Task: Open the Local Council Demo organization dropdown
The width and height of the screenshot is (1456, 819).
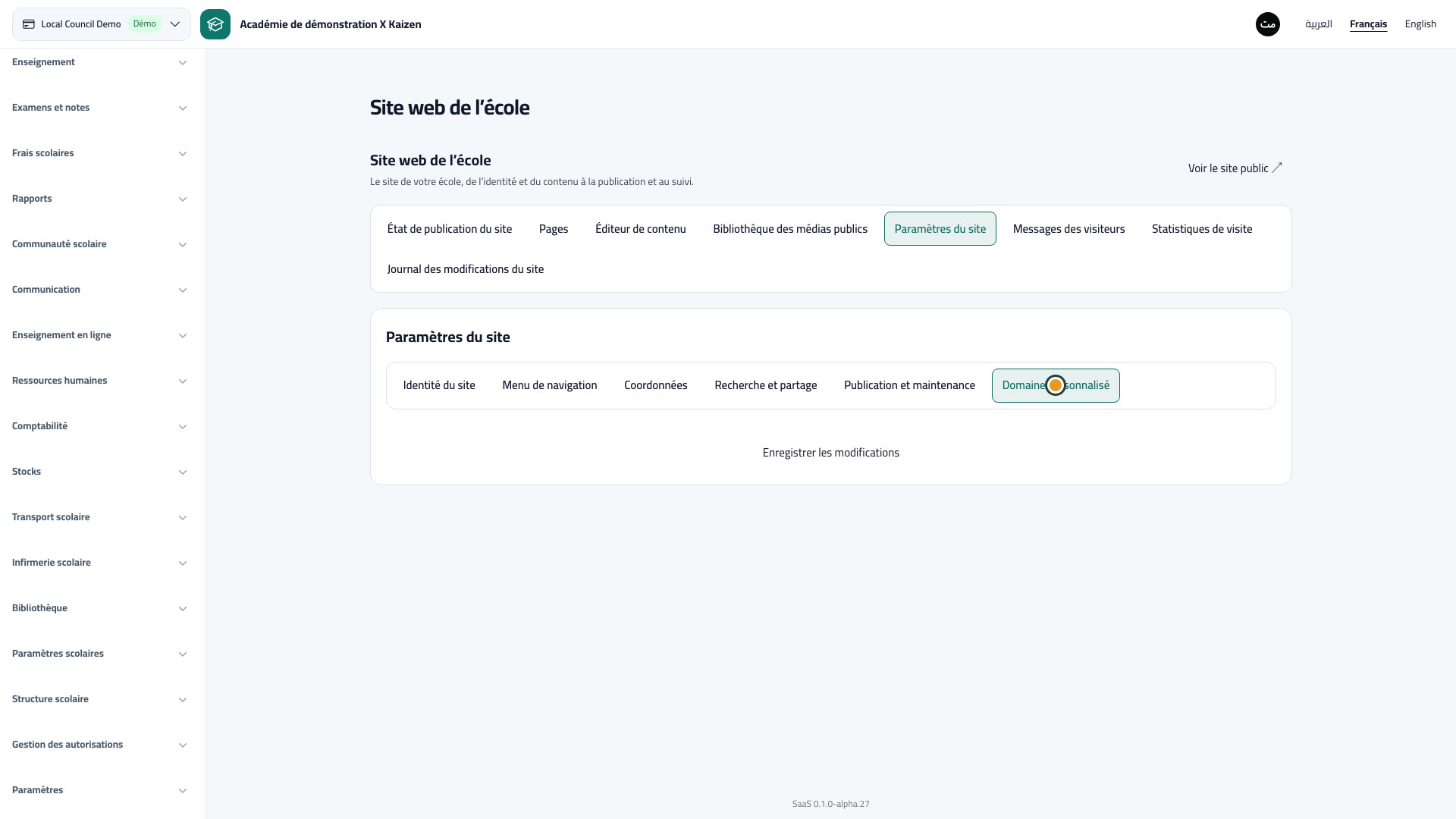Action: pyautogui.click(x=102, y=24)
